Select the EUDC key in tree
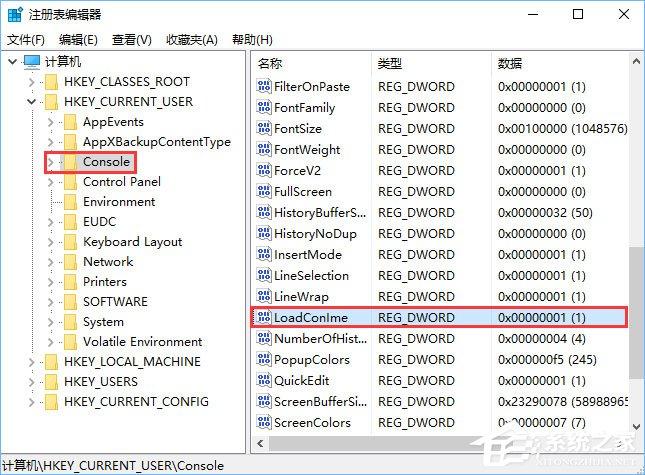The image size is (645, 475). 100,222
